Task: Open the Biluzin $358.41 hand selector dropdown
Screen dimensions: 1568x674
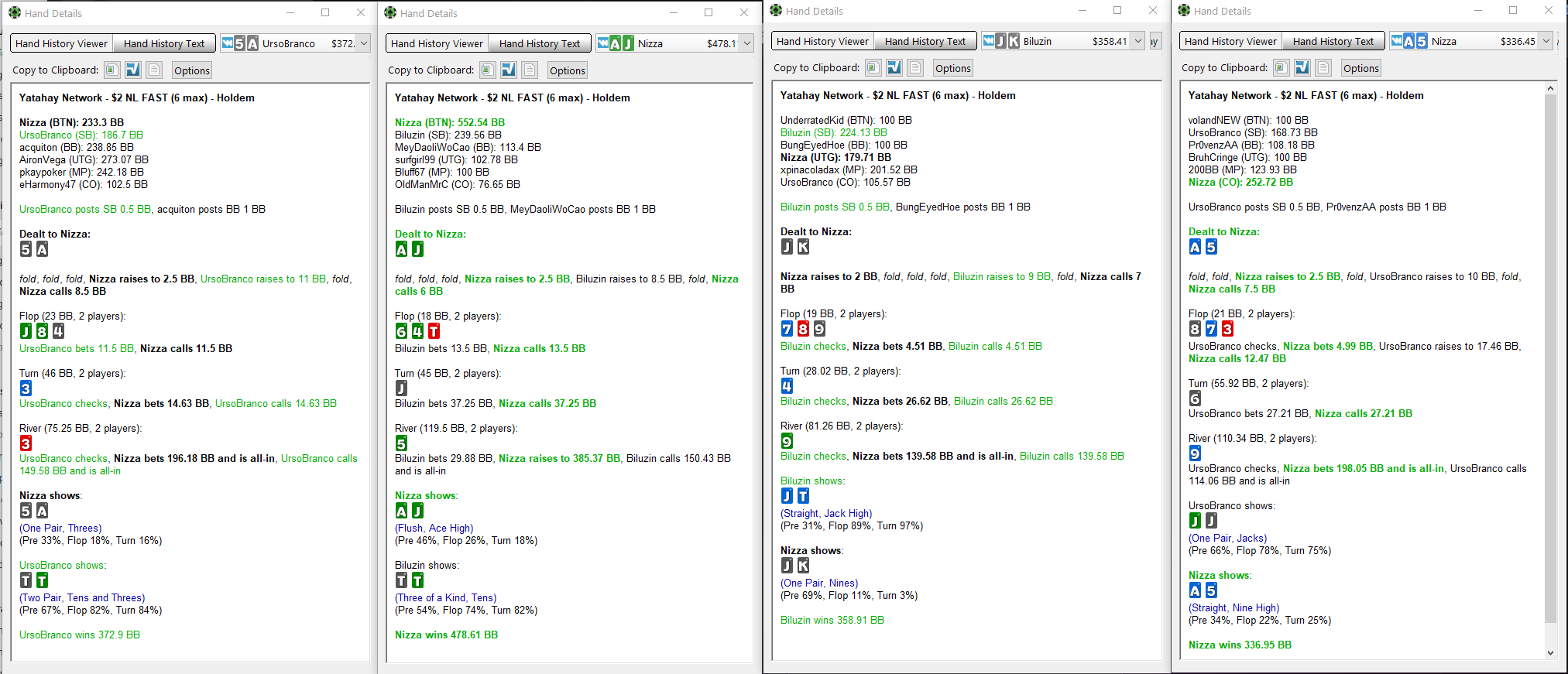Action: [1138, 41]
